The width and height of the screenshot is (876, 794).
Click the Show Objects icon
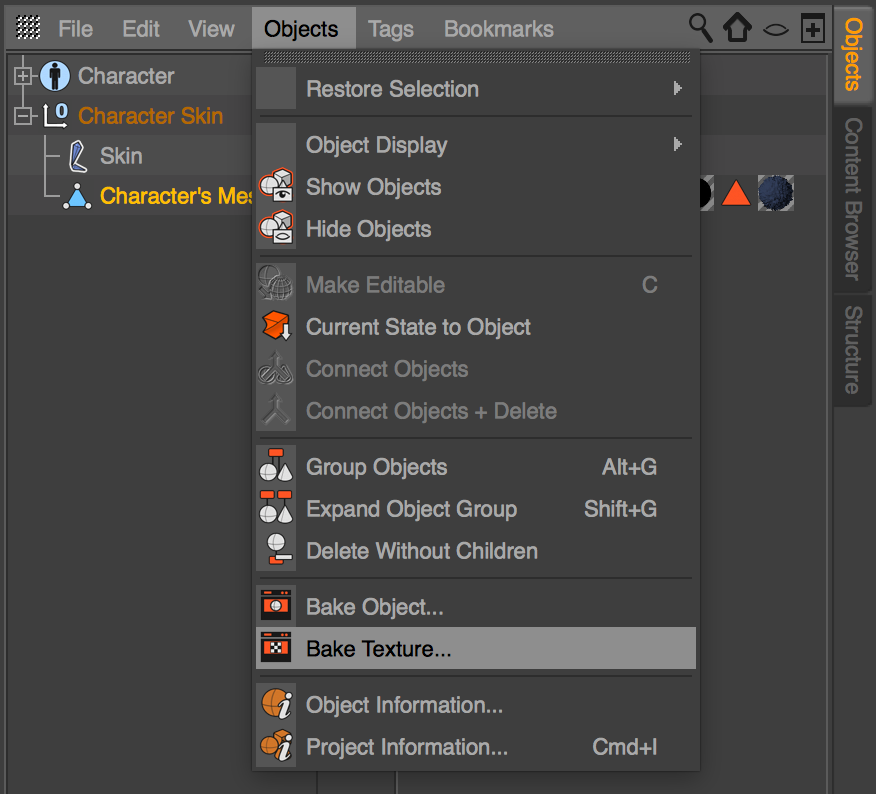[276, 187]
